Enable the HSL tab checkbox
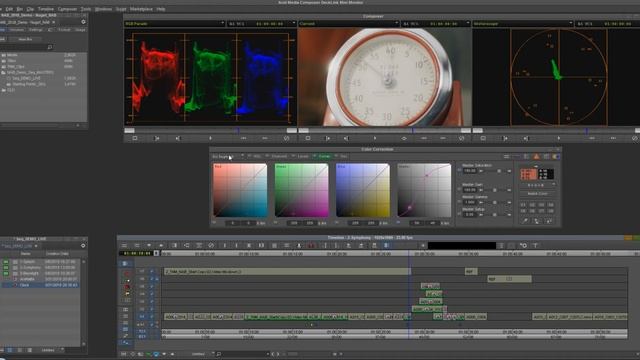640x360 pixels. (249, 156)
